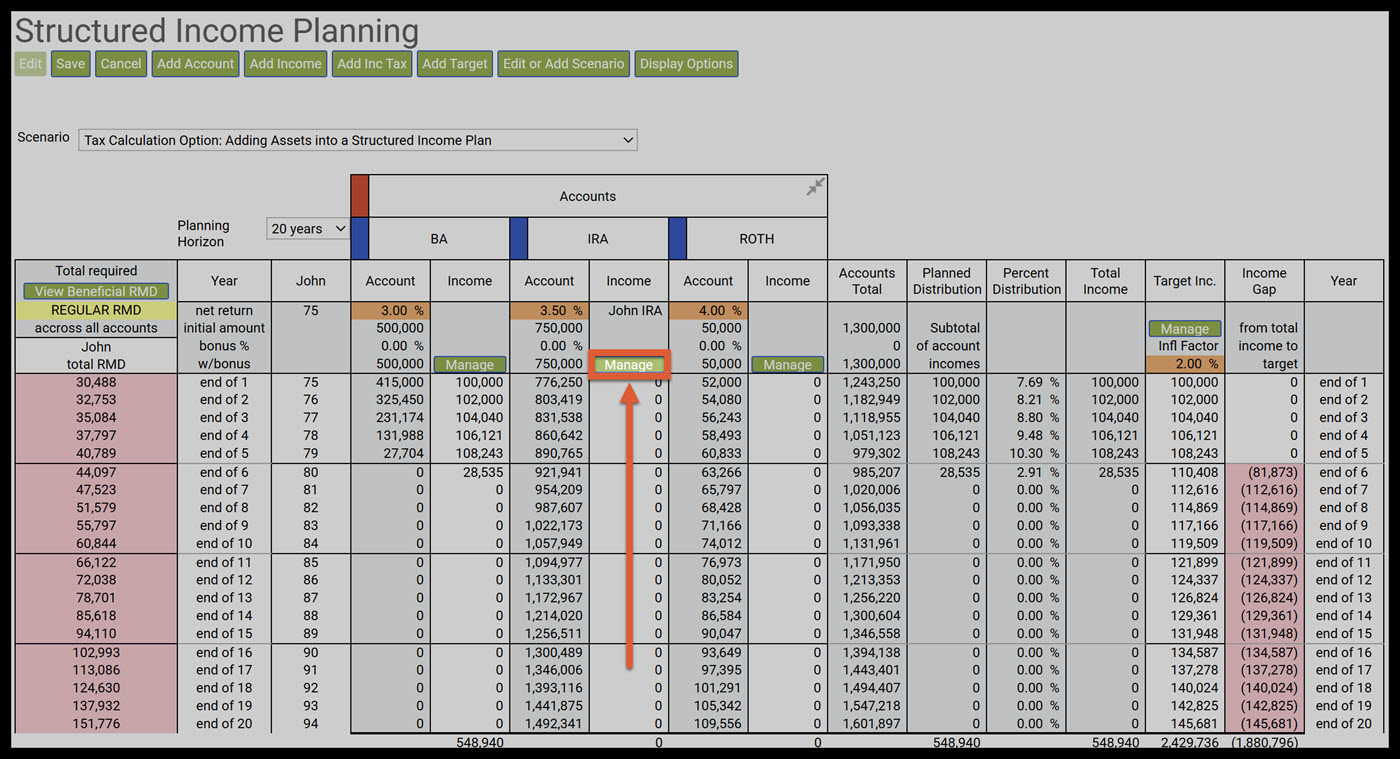1400x759 pixels.
Task: Click the Cancel button
Action: [x=121, y=64]
